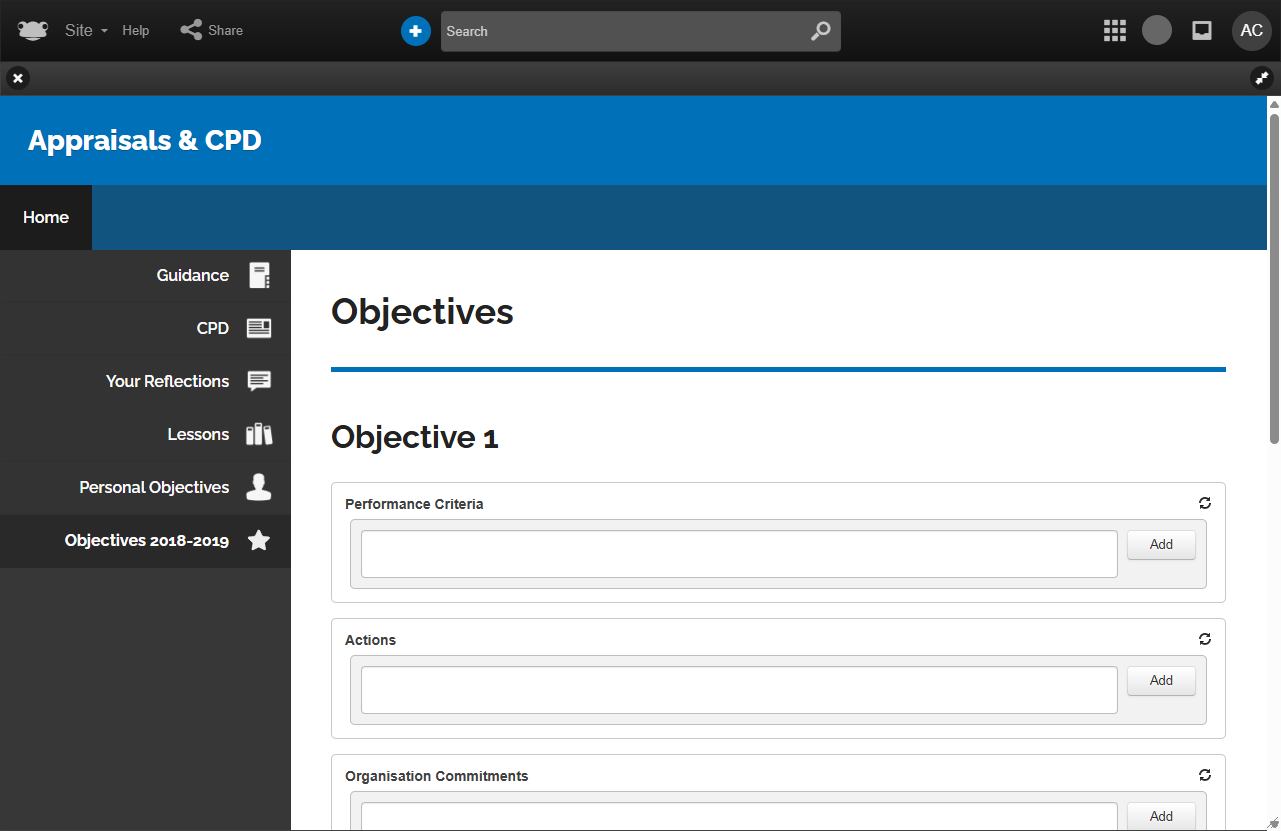Image resolution: width=1281 pixels, height=831 pixels.
Task: Close the site panel with X
Action: click(18, 78)
